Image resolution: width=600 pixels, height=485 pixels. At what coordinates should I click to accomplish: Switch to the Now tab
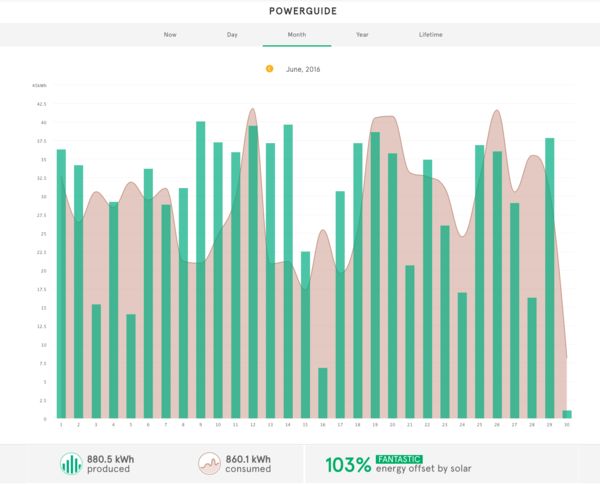click(x=170, y=35)
